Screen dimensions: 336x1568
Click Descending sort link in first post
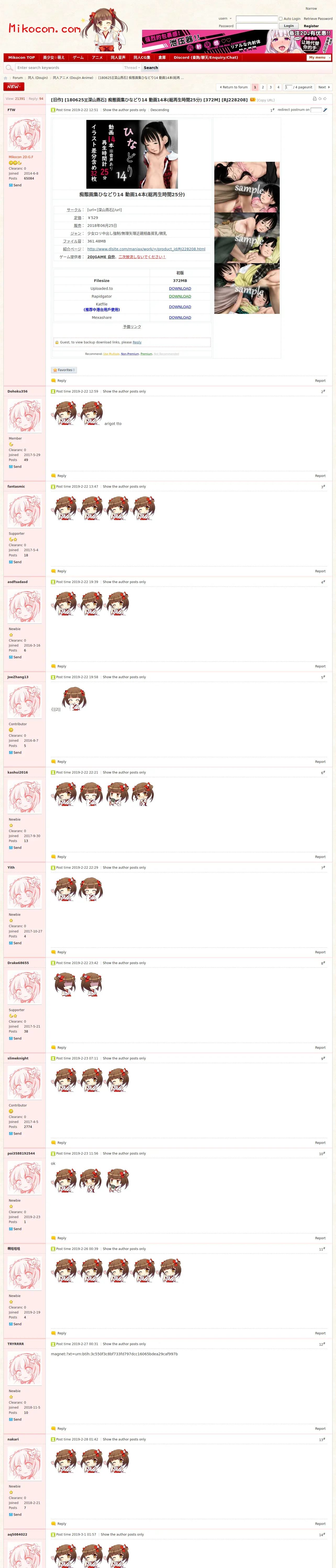tap(160, 110)
